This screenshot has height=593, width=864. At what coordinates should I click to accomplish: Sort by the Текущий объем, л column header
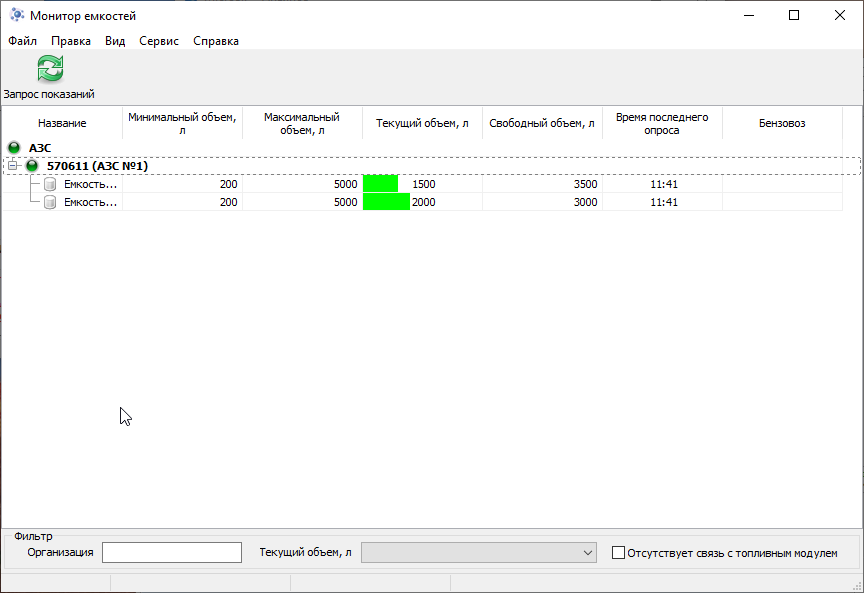[x=422, y=123]
